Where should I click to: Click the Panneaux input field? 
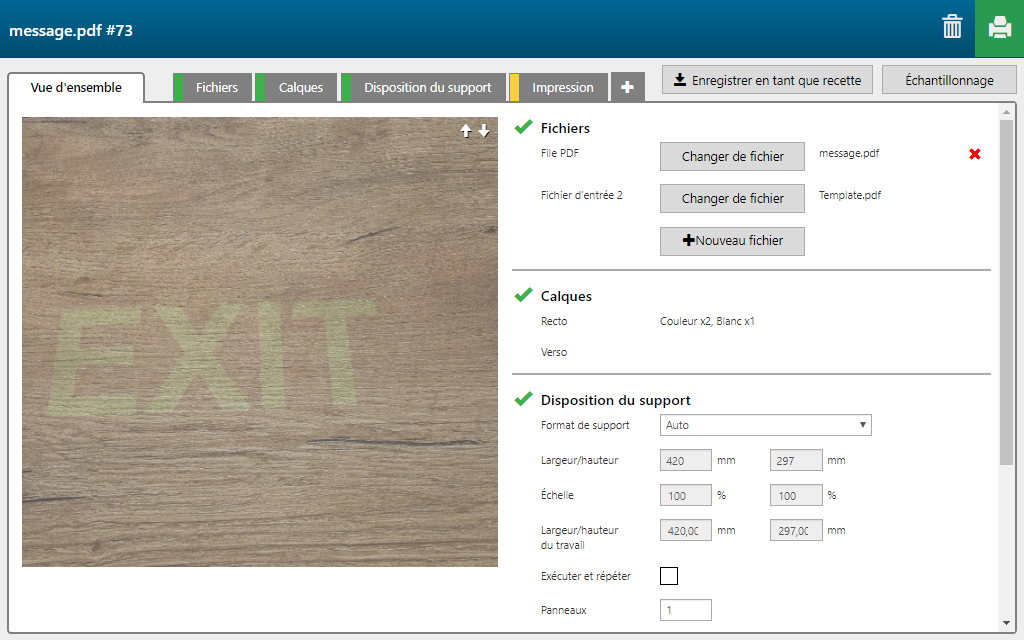[686, 610]
